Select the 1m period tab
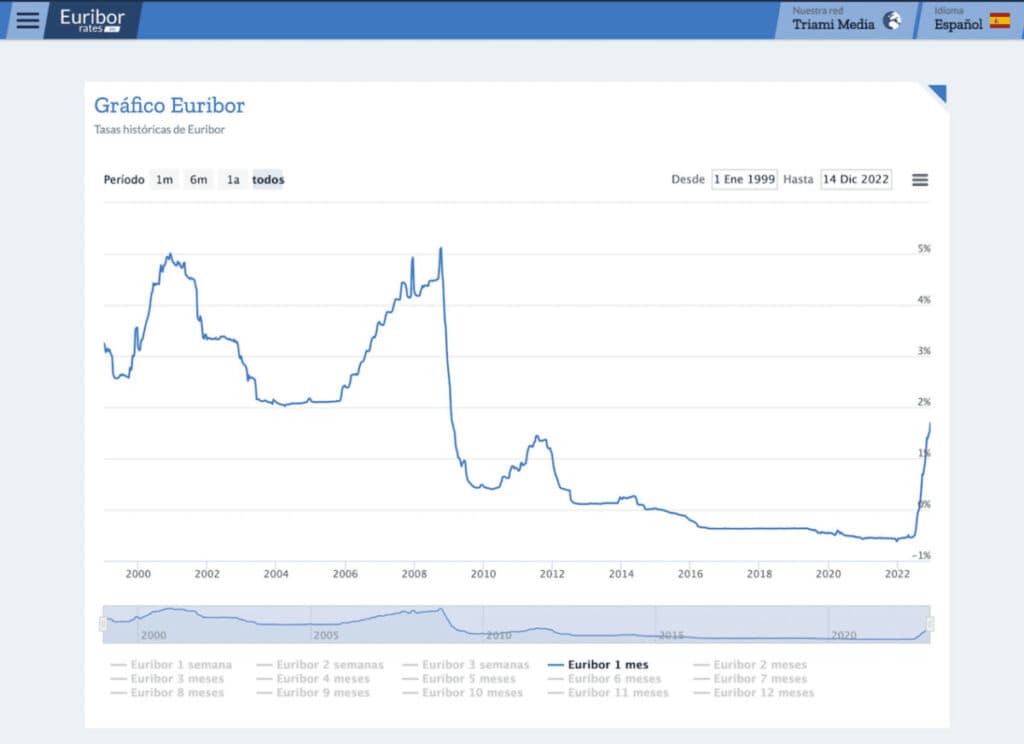 pos(165,180)
